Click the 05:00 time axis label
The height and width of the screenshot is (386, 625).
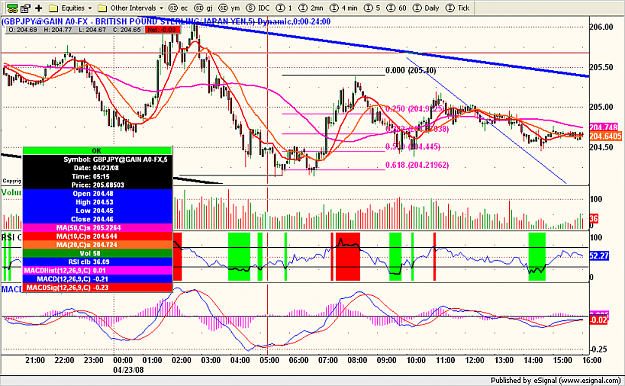[269, 360]
